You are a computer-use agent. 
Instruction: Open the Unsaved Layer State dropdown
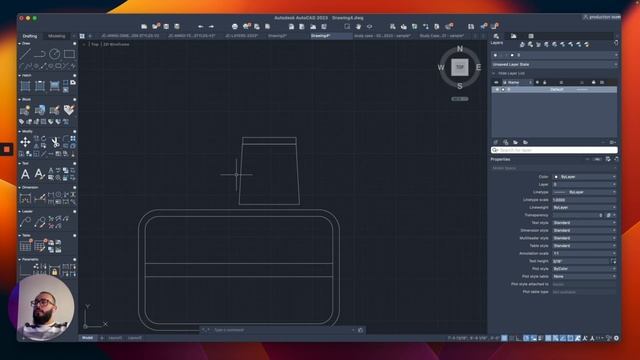tap(554, 64)
